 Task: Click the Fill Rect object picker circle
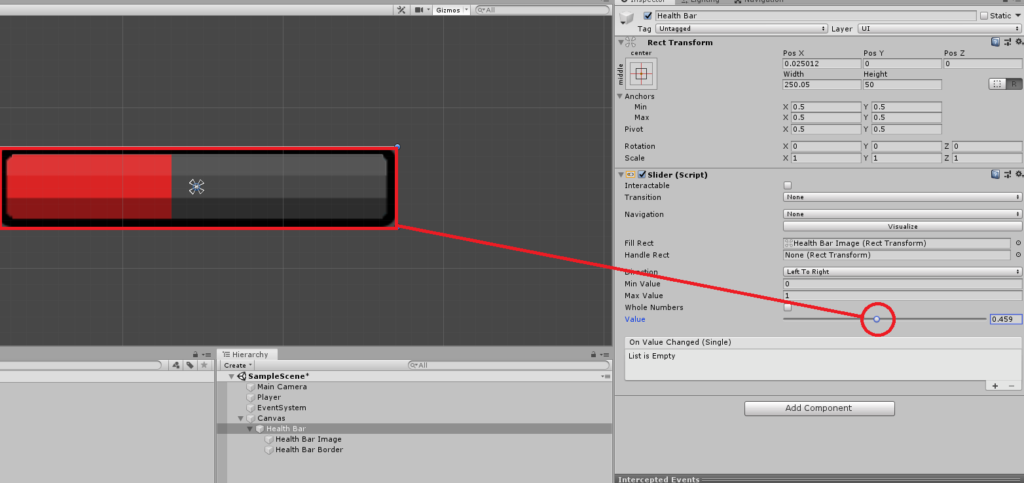pos(1018,243)
